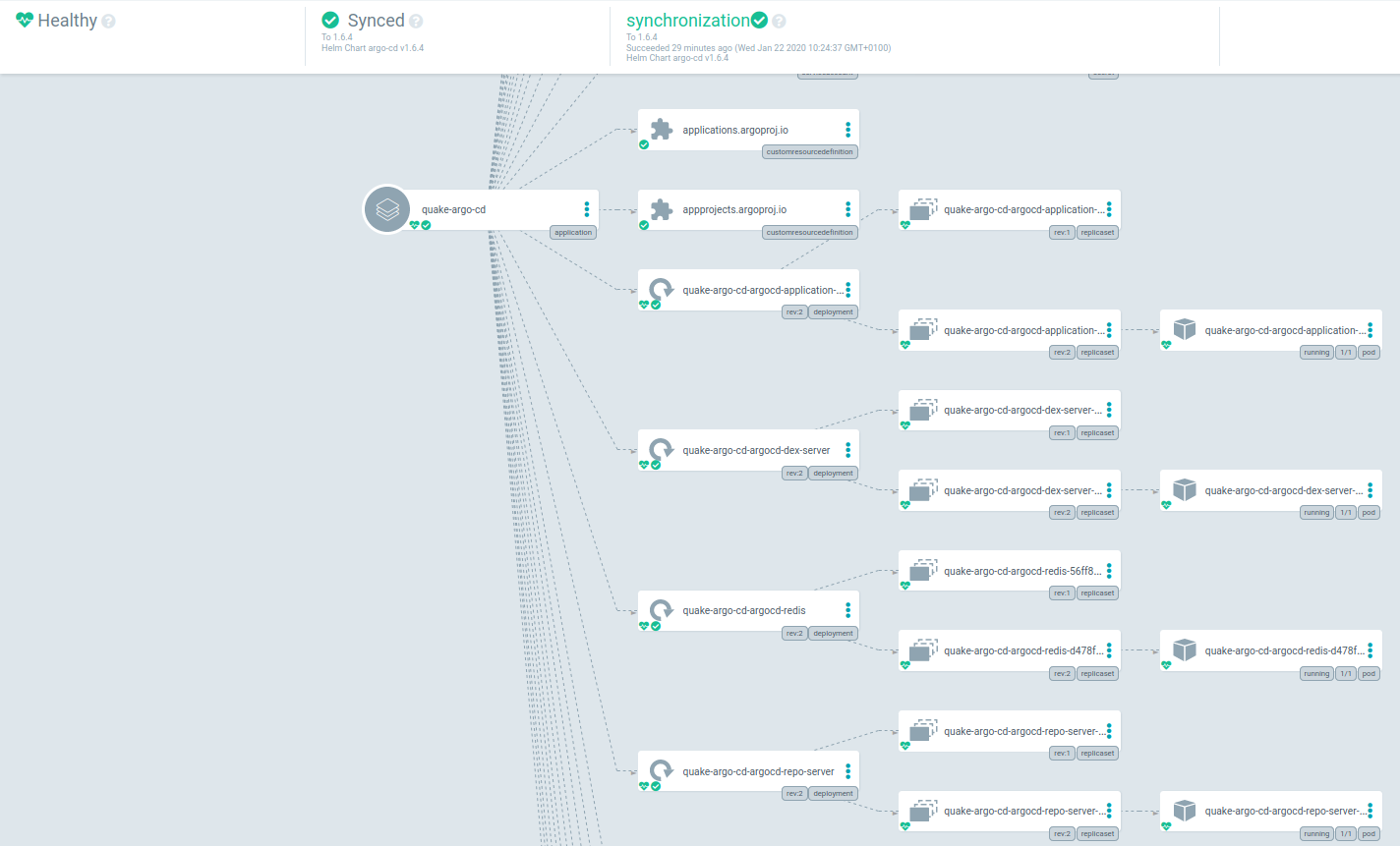Viewport: 1400px width, 846px height.
Task: Click quake-argo-cd-argocd-redis deployment cycle icon
Action: 662,609
